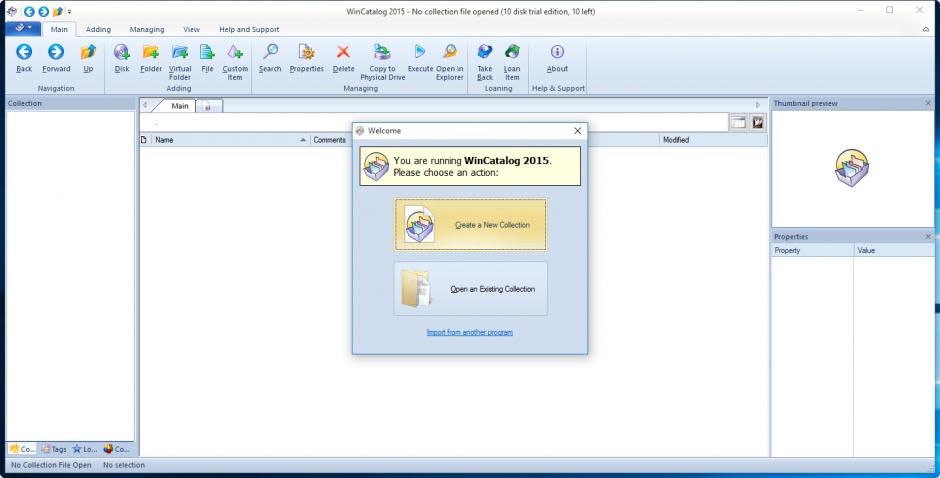Viewport: 940px width, 478px height.
Task: Open the Search tool
Action: pos(270,52)
